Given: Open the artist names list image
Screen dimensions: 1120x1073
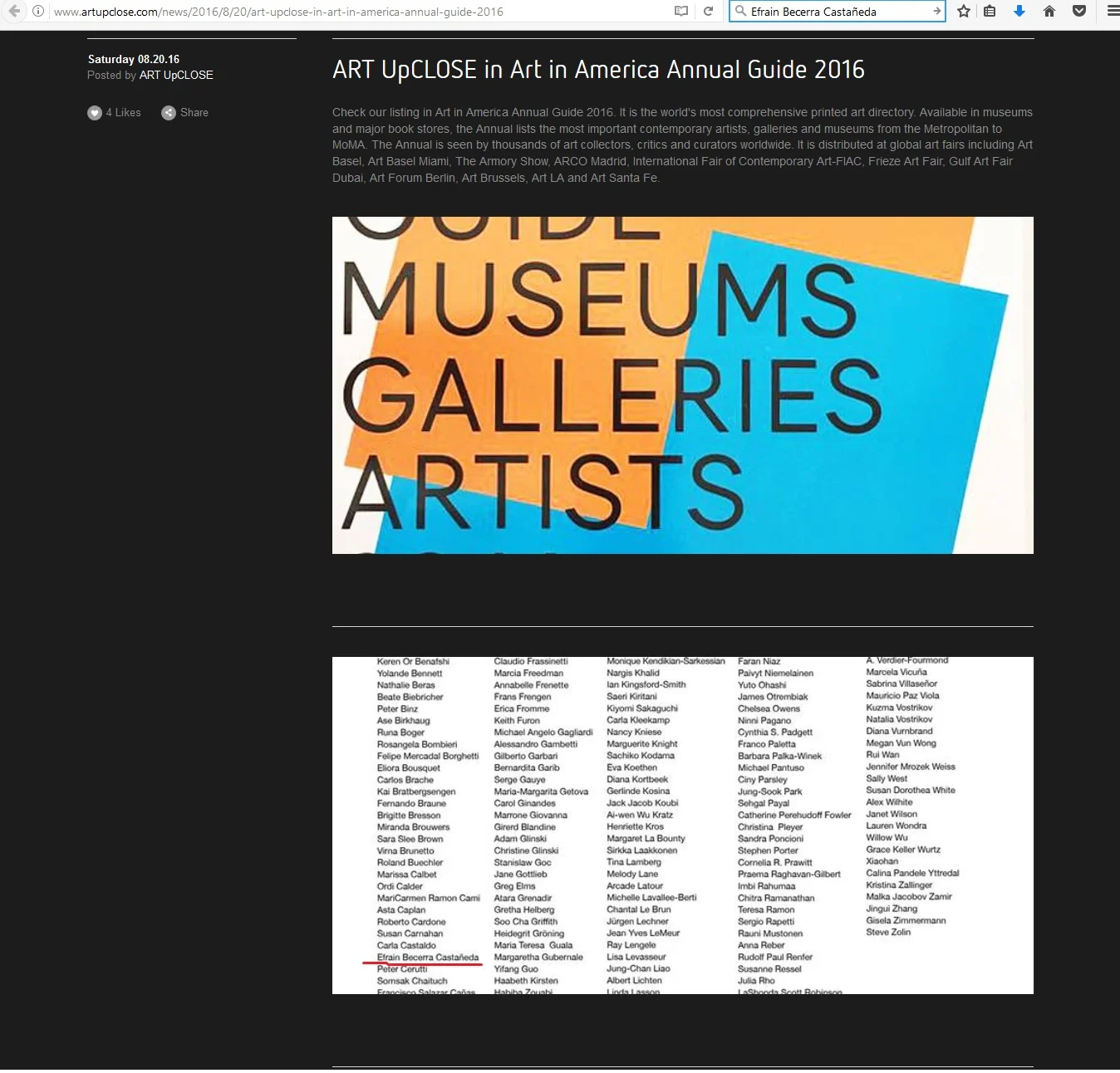Looking at the screenshot, I should click(683, 826).
